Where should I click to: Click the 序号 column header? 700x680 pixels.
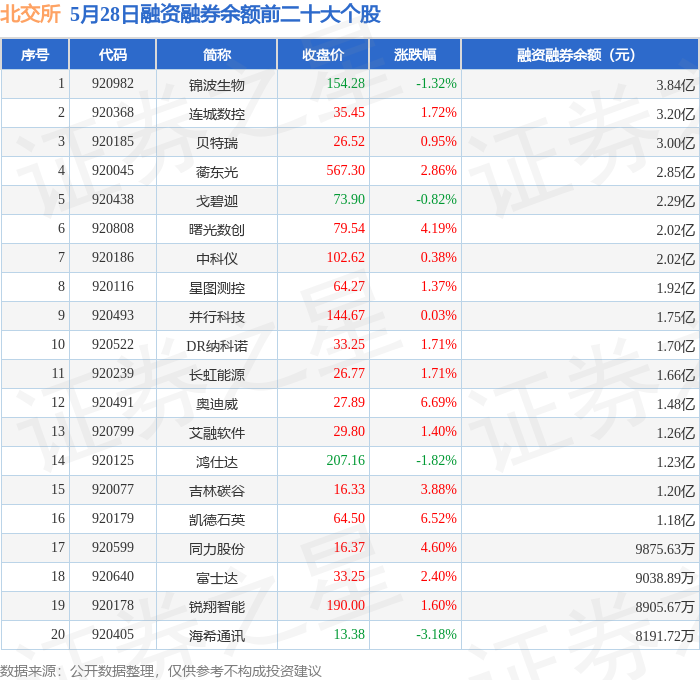pyautogui.click(x=35, y=54)
